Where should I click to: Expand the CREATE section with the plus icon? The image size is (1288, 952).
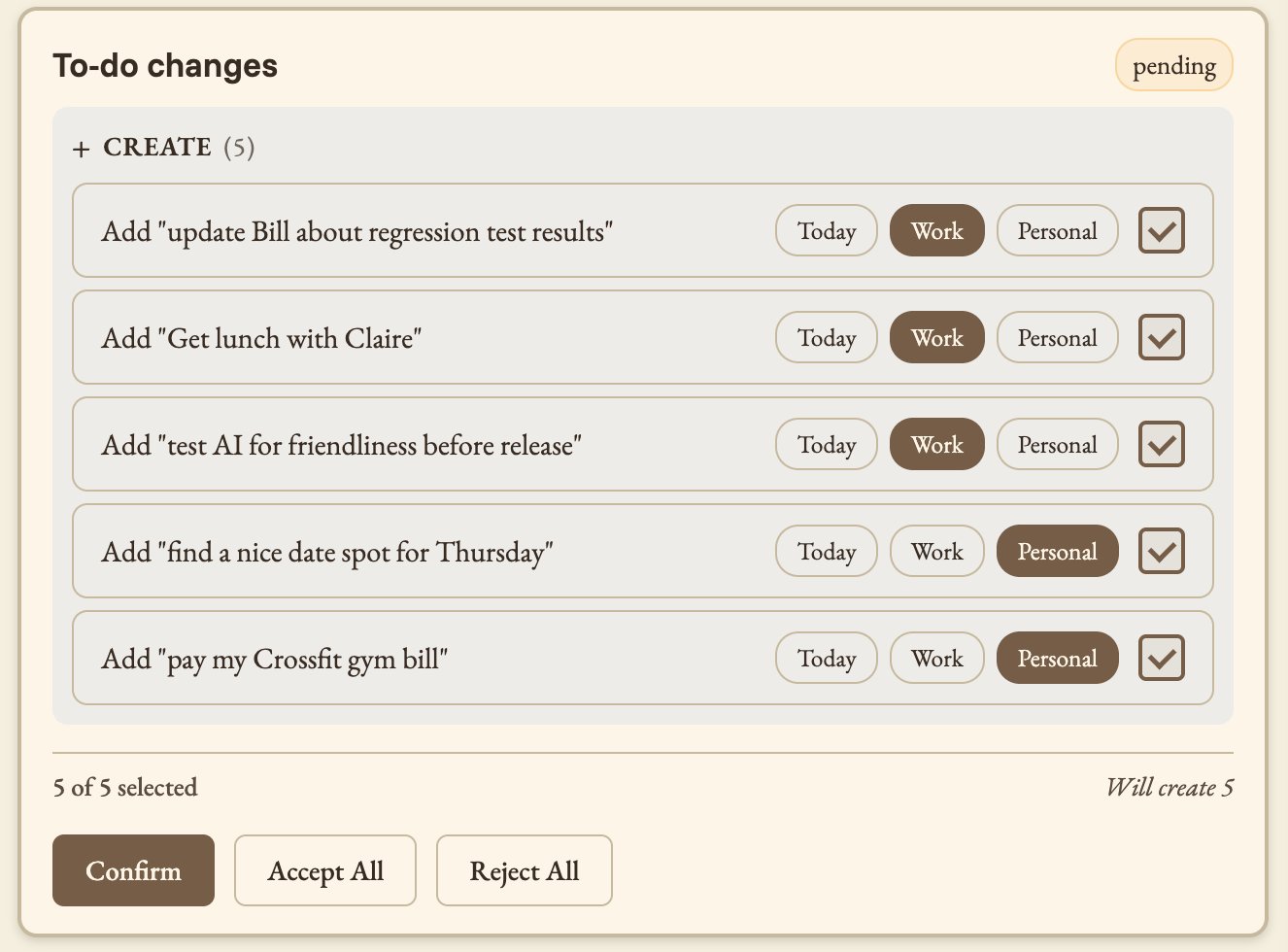[83, 149]
